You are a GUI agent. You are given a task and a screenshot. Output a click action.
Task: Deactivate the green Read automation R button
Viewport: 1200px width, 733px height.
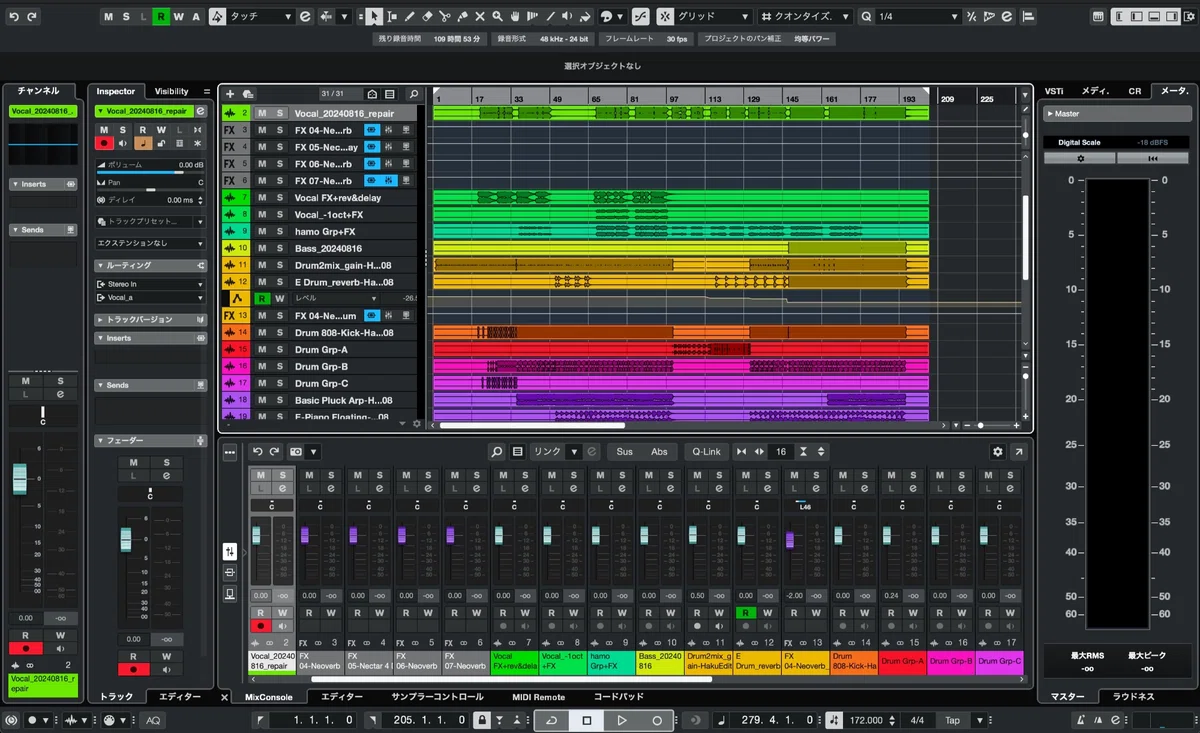click(161, 17)
